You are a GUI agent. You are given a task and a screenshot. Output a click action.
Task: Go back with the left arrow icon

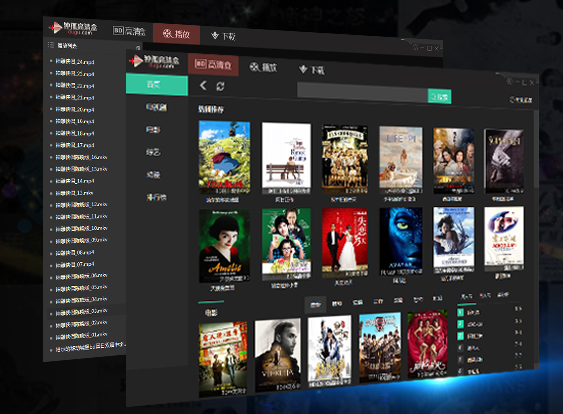(x=203, y=85)
